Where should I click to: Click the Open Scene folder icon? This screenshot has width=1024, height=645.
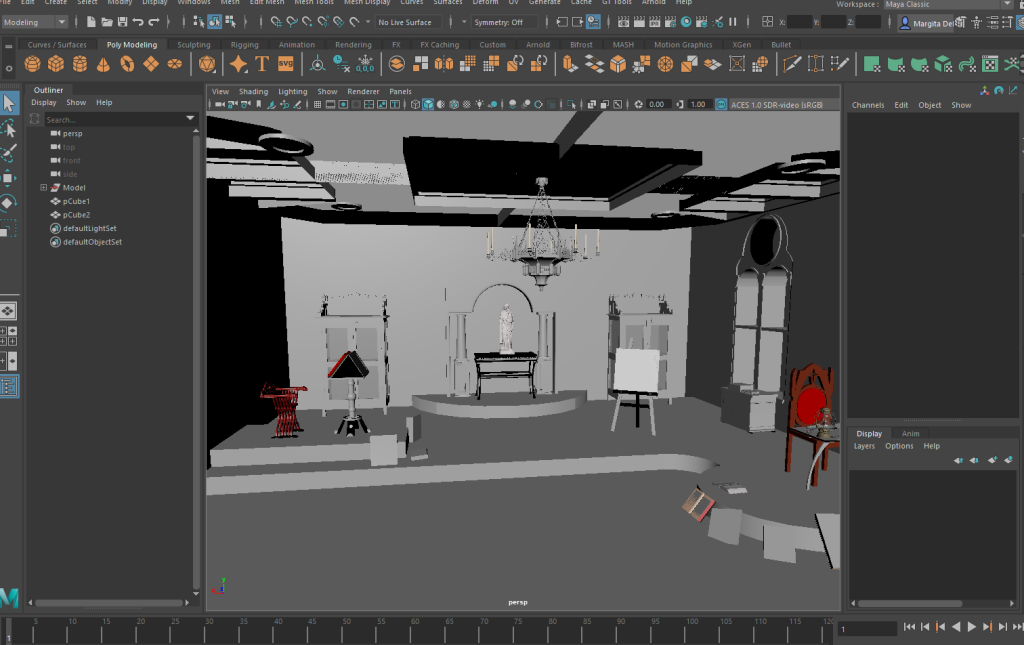coord(106,22)
